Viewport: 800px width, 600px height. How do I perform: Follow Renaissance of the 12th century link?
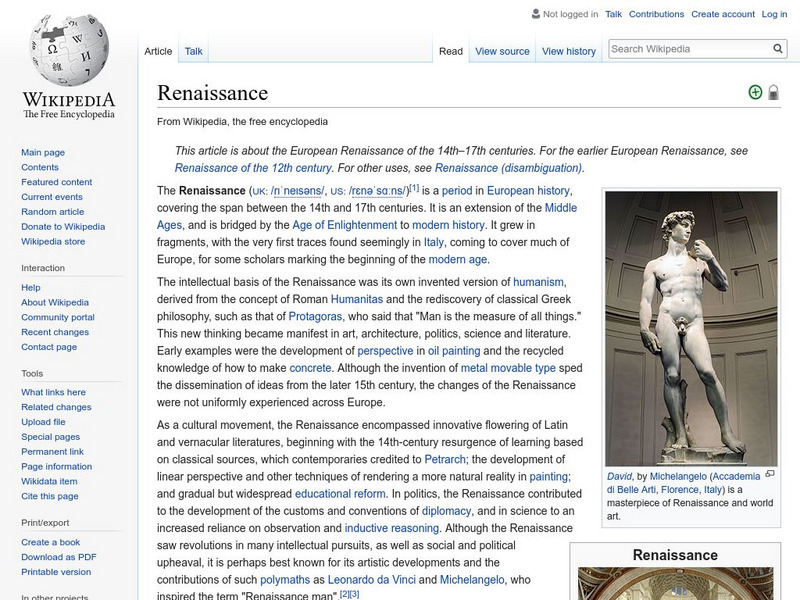click(253, 168)
